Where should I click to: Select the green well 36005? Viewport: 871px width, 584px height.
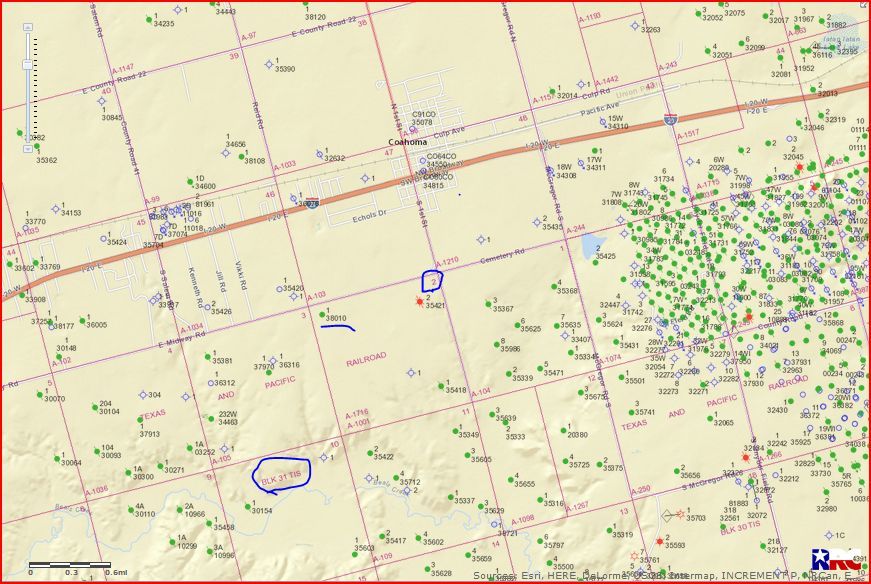coord(82,321)
